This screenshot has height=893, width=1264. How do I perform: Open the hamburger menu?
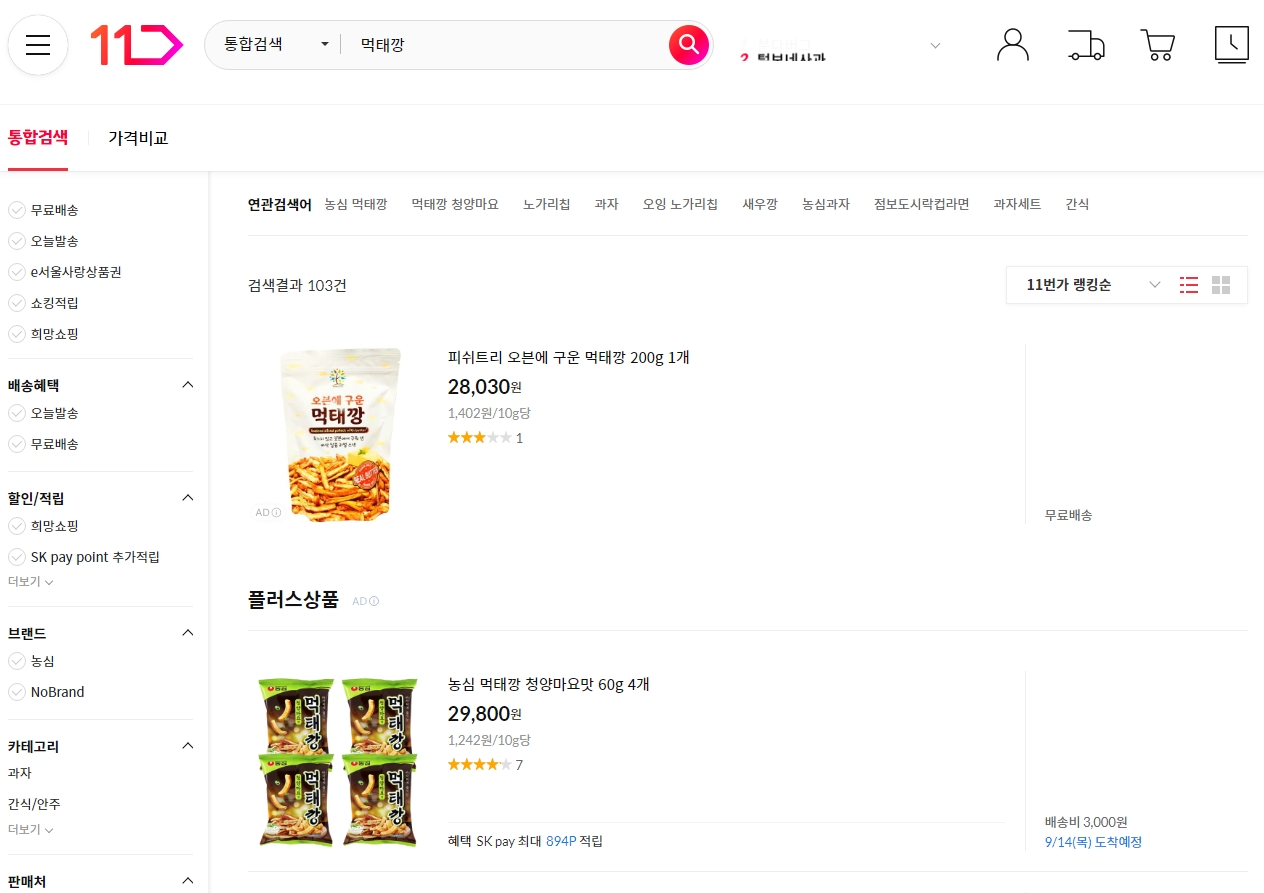tap(38, 45)
